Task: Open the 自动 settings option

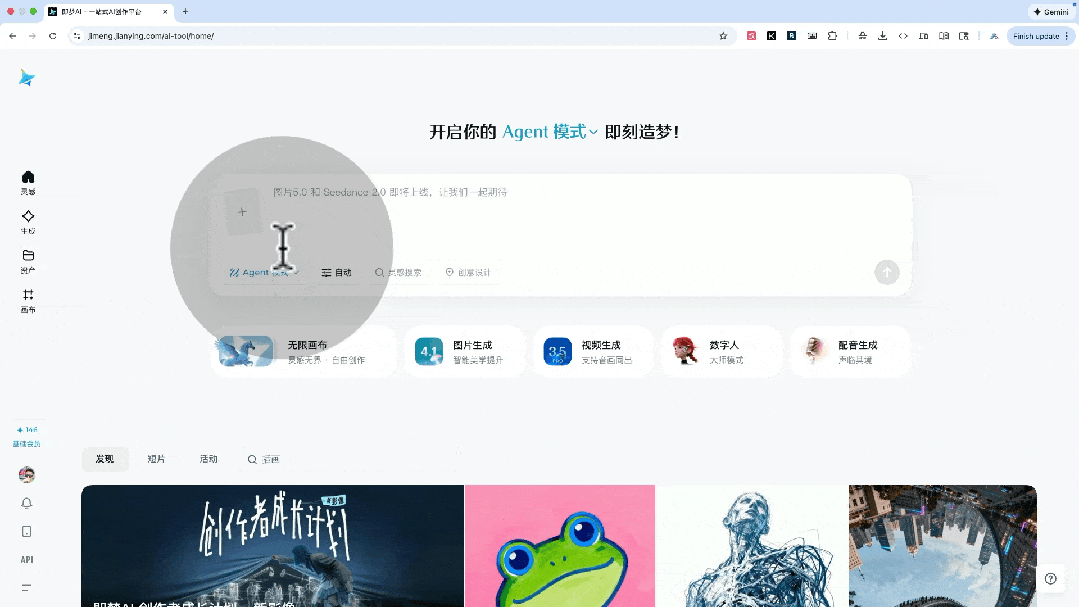Action: [x=336, y=272]
